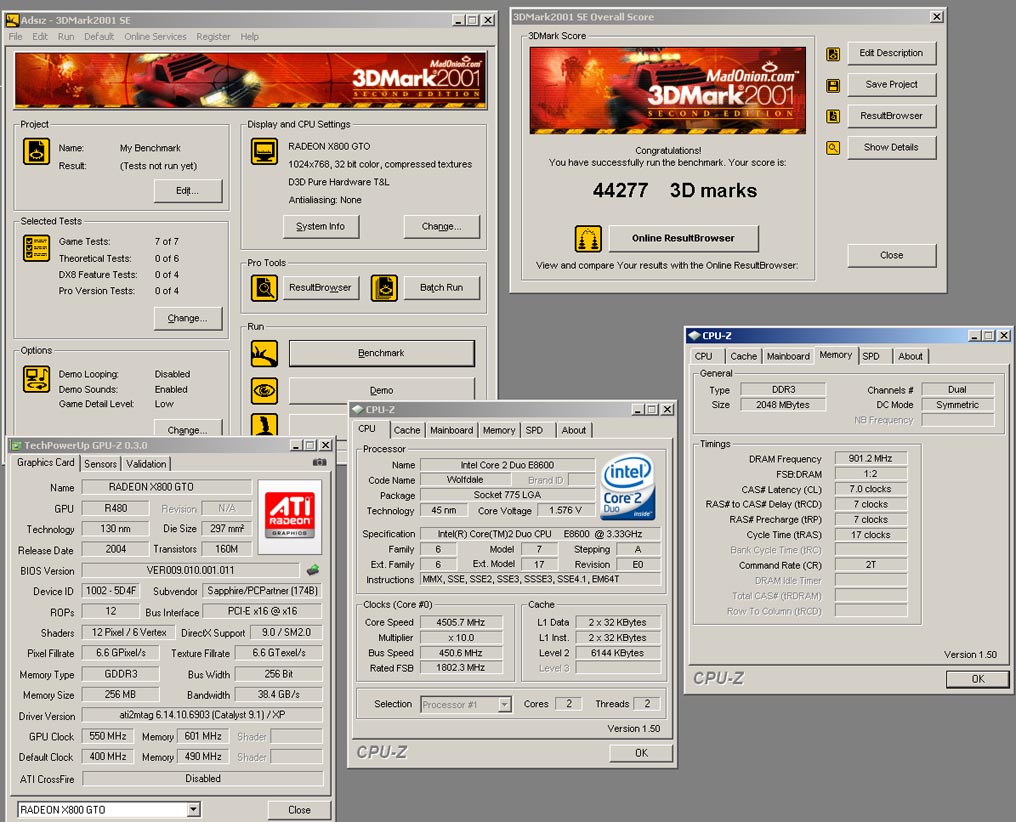Click the 3DMark2001 banner in main window
The image size is (1016, 822).
click(251, 80)
